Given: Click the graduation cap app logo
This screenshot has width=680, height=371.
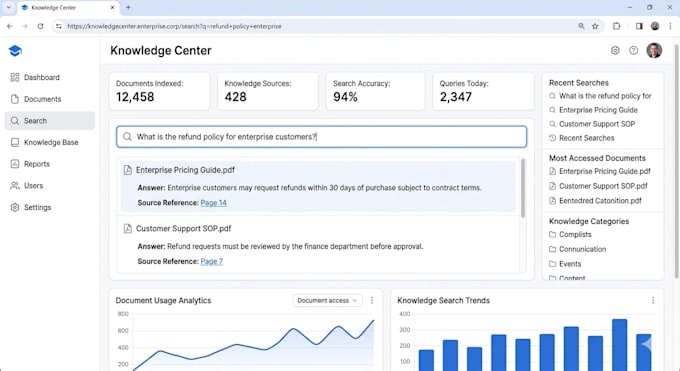Looking at the screenshot, I should pyautogui.click(x=15, y=51).
